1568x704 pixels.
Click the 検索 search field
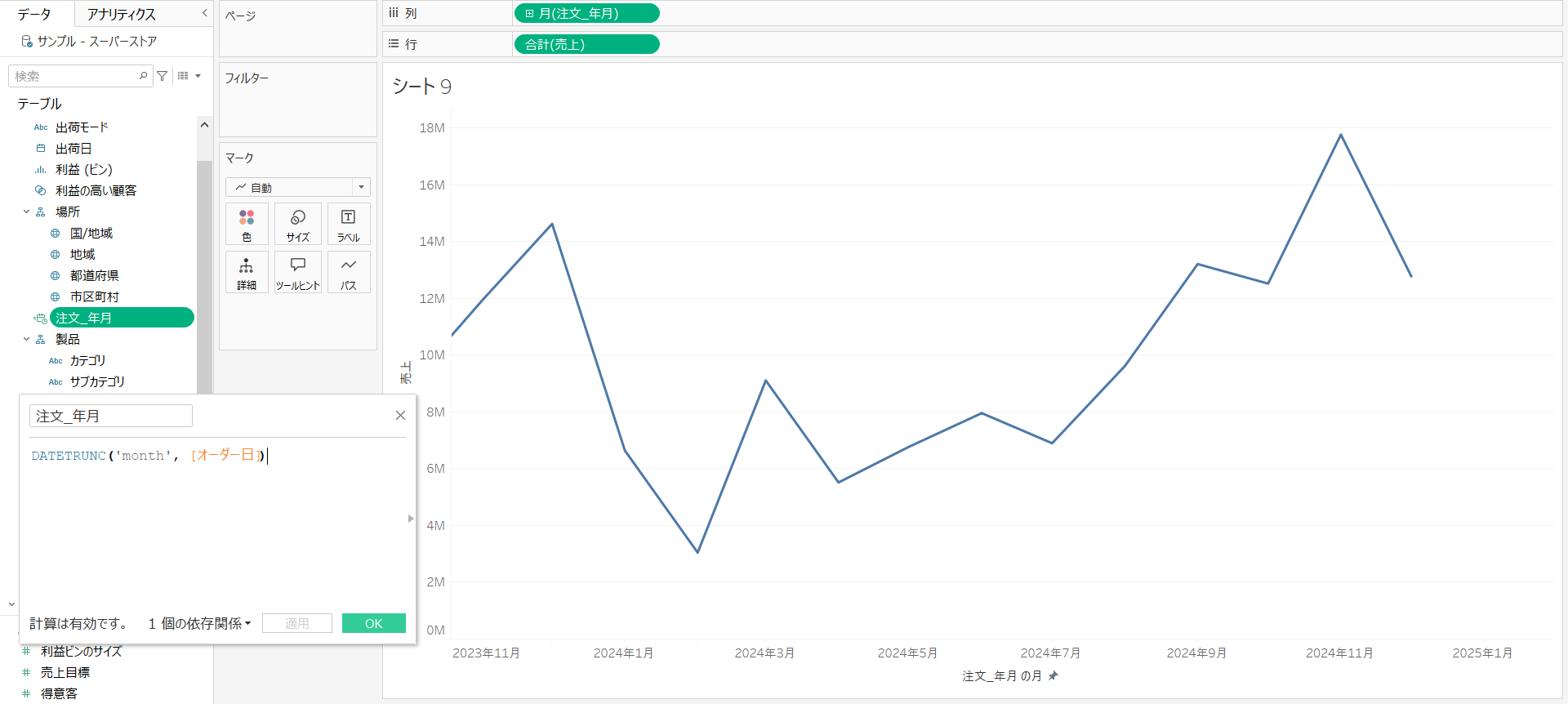pyautogui.click(x=80, y=76)
